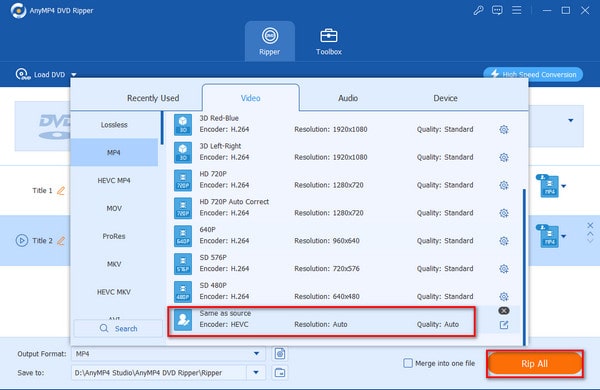This screenshot has width=600, height=390.
Task: Click Title 2 MP4 format icon
Action: tap(548, 236)
